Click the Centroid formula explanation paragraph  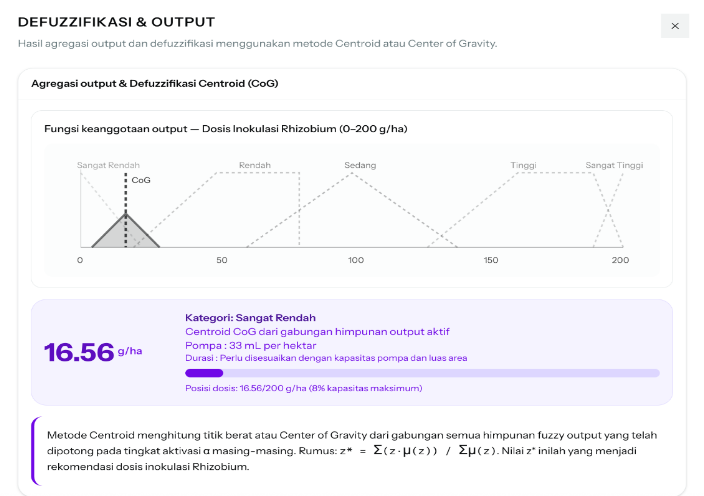click(352, 451)
